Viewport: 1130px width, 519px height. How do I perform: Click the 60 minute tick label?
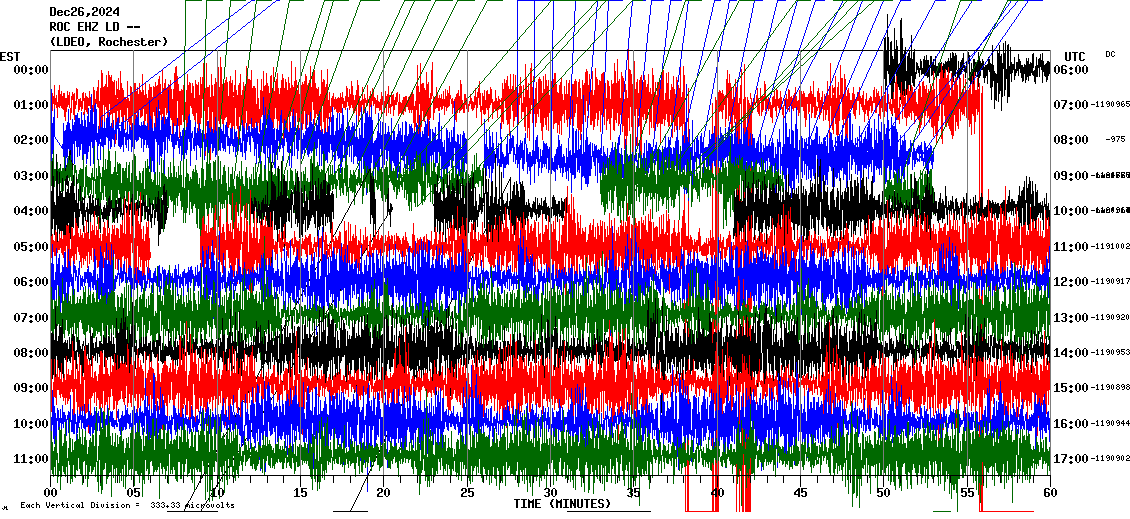coord(1049,493)
